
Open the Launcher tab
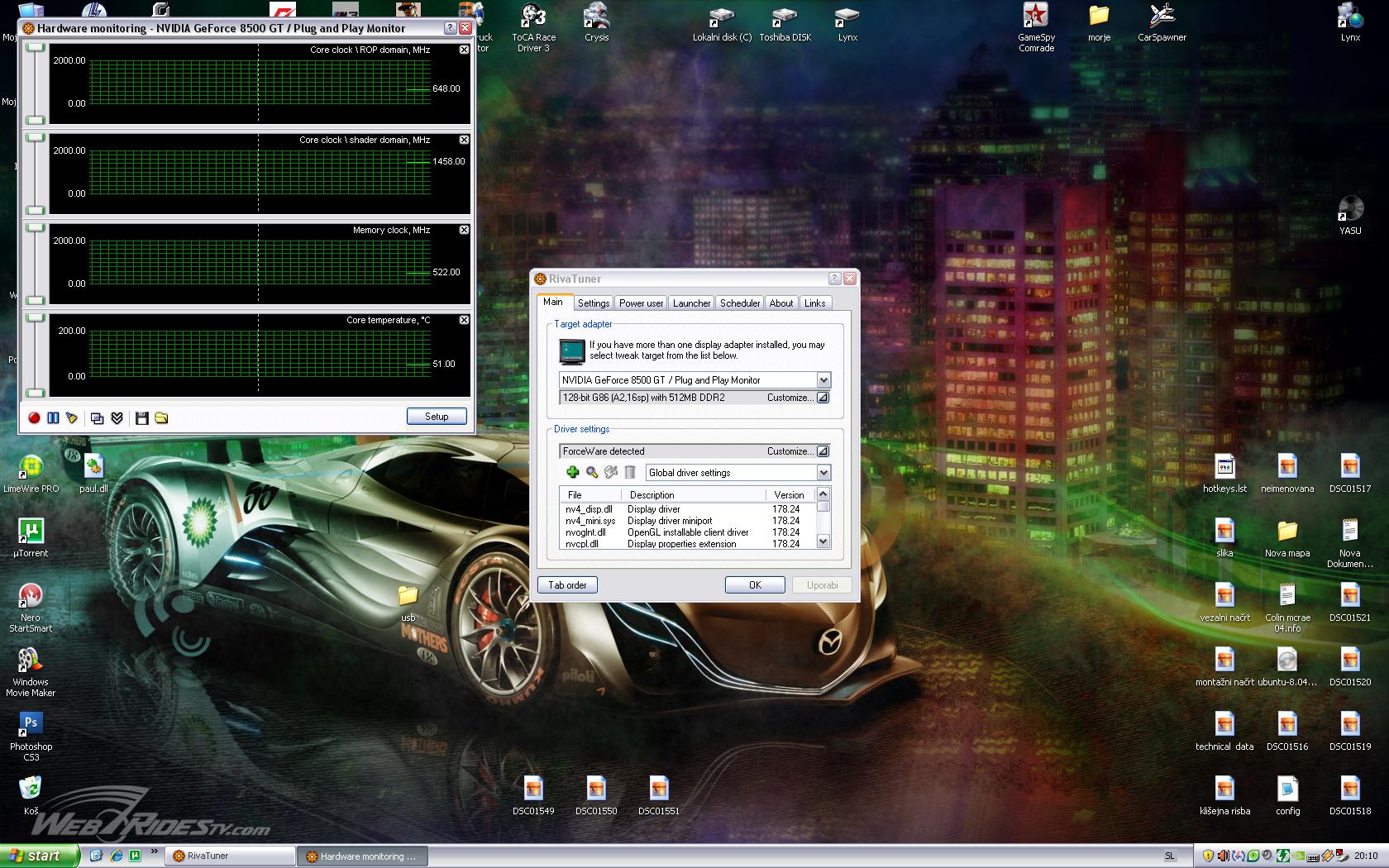pyautogui.click(x=691, y=303)
